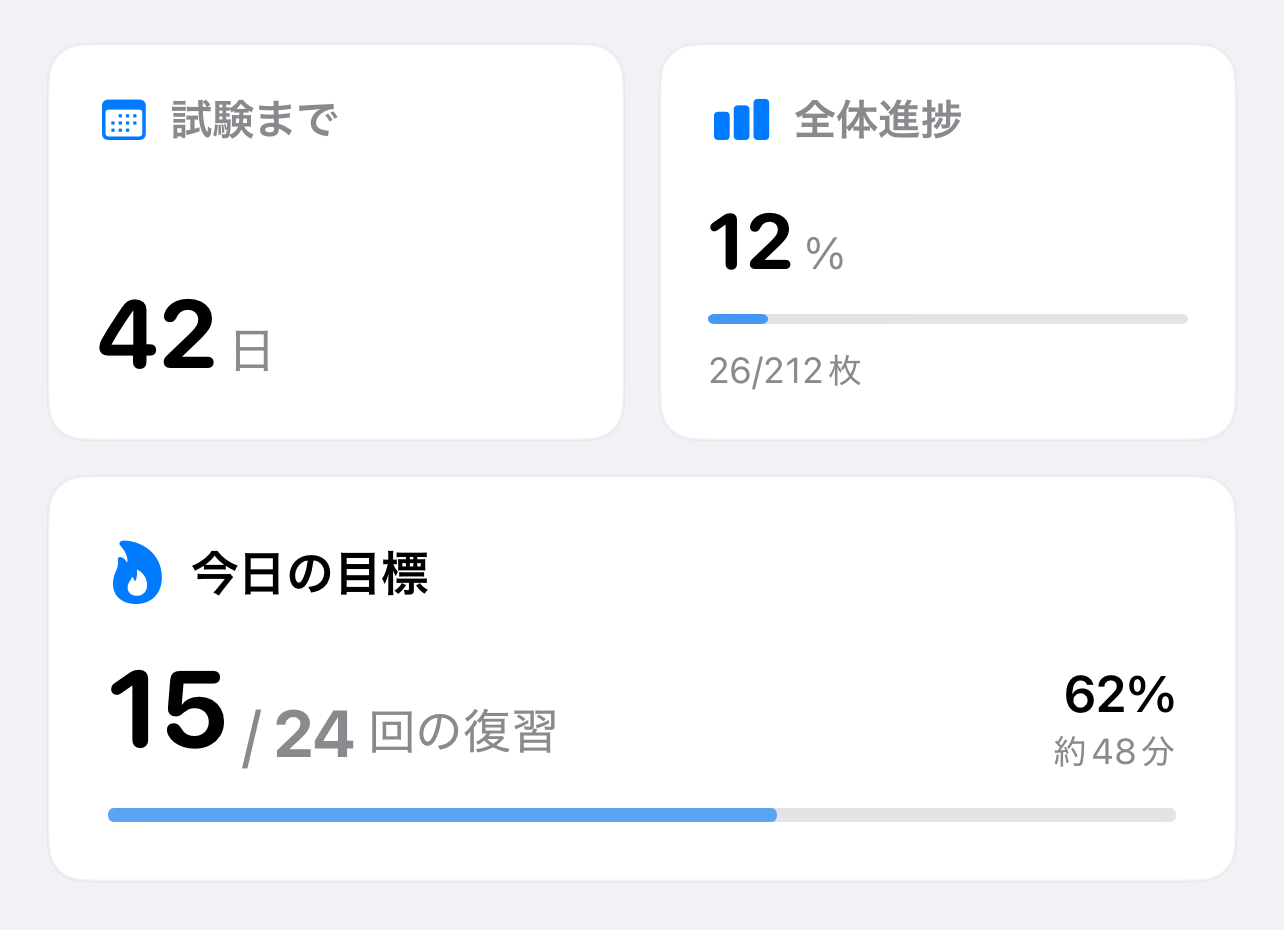
Task: Select the 全体進捗 heading
Action: coord(877,121)
